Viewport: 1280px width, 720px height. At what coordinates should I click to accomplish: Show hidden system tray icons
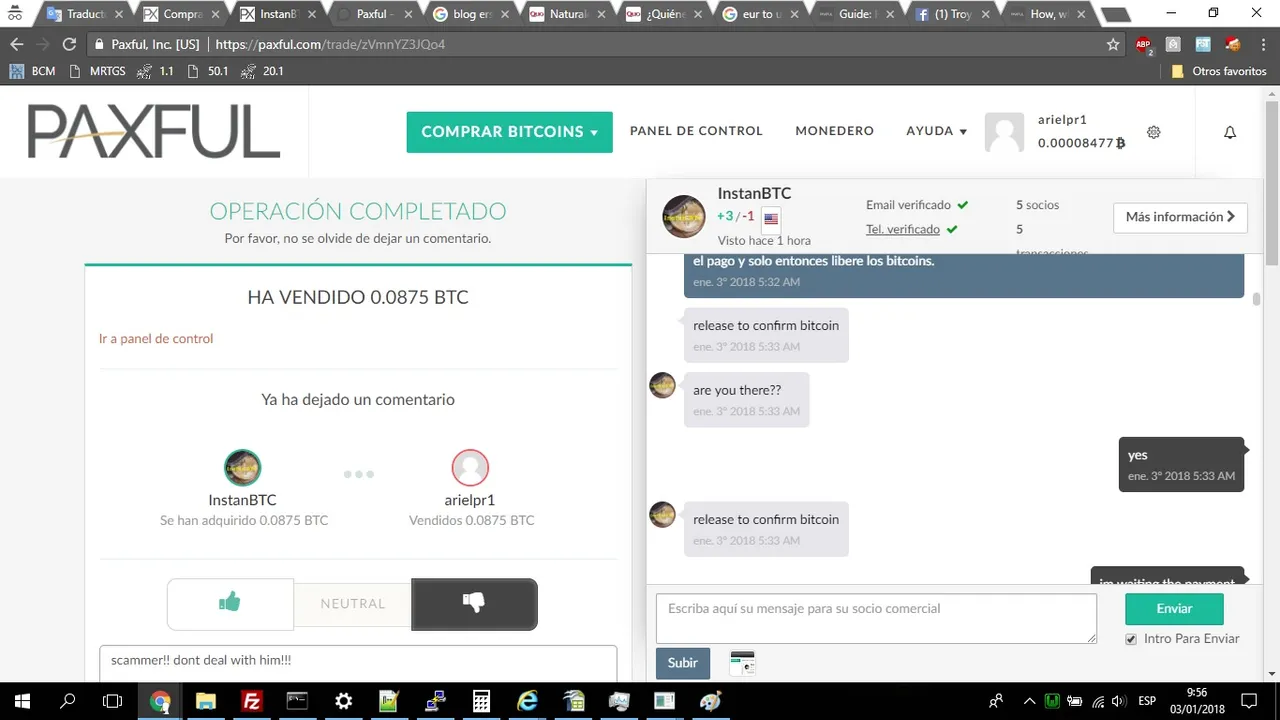pos(1029,701)
